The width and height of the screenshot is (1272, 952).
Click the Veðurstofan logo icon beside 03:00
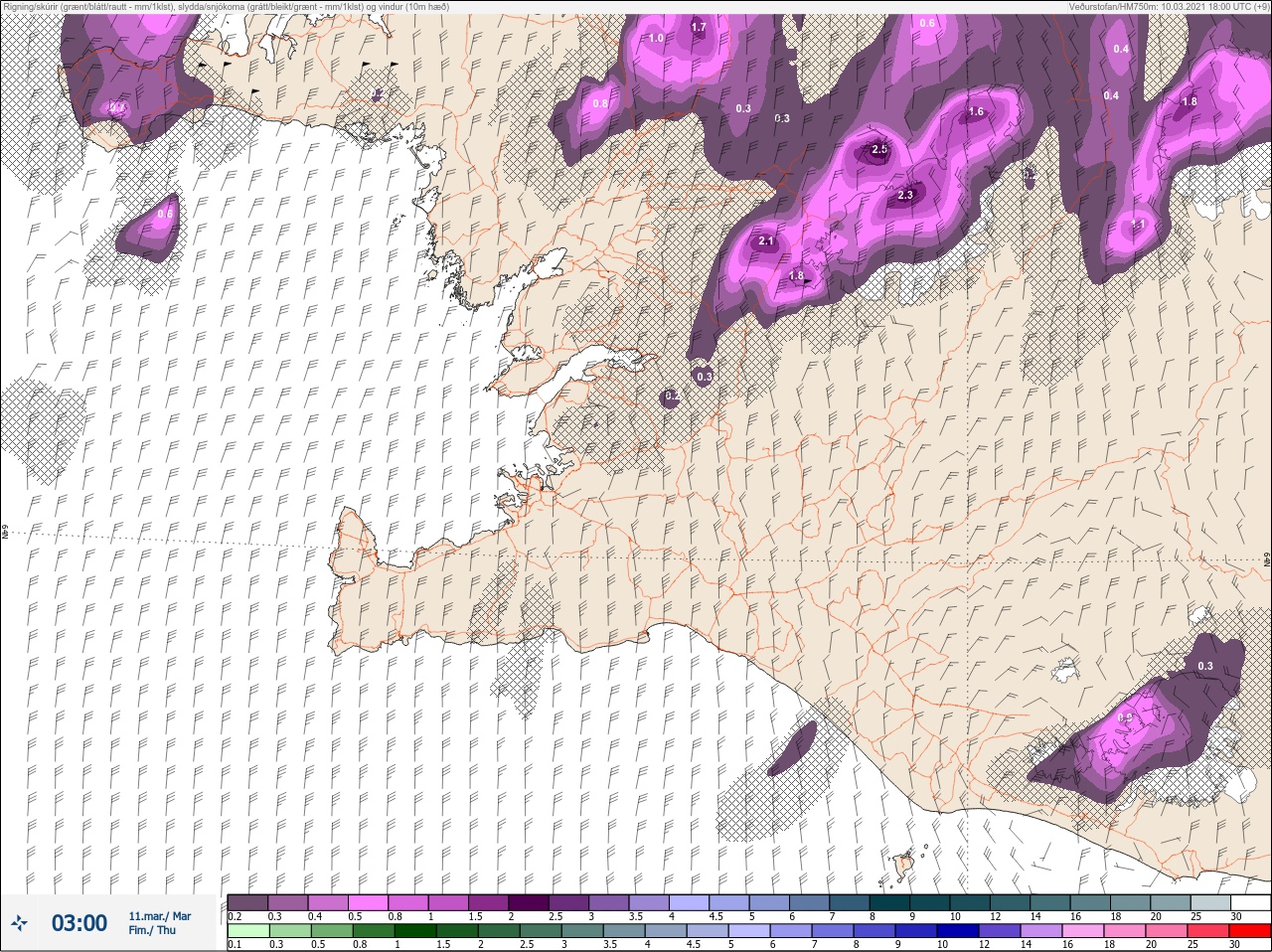tap(19, 923)
